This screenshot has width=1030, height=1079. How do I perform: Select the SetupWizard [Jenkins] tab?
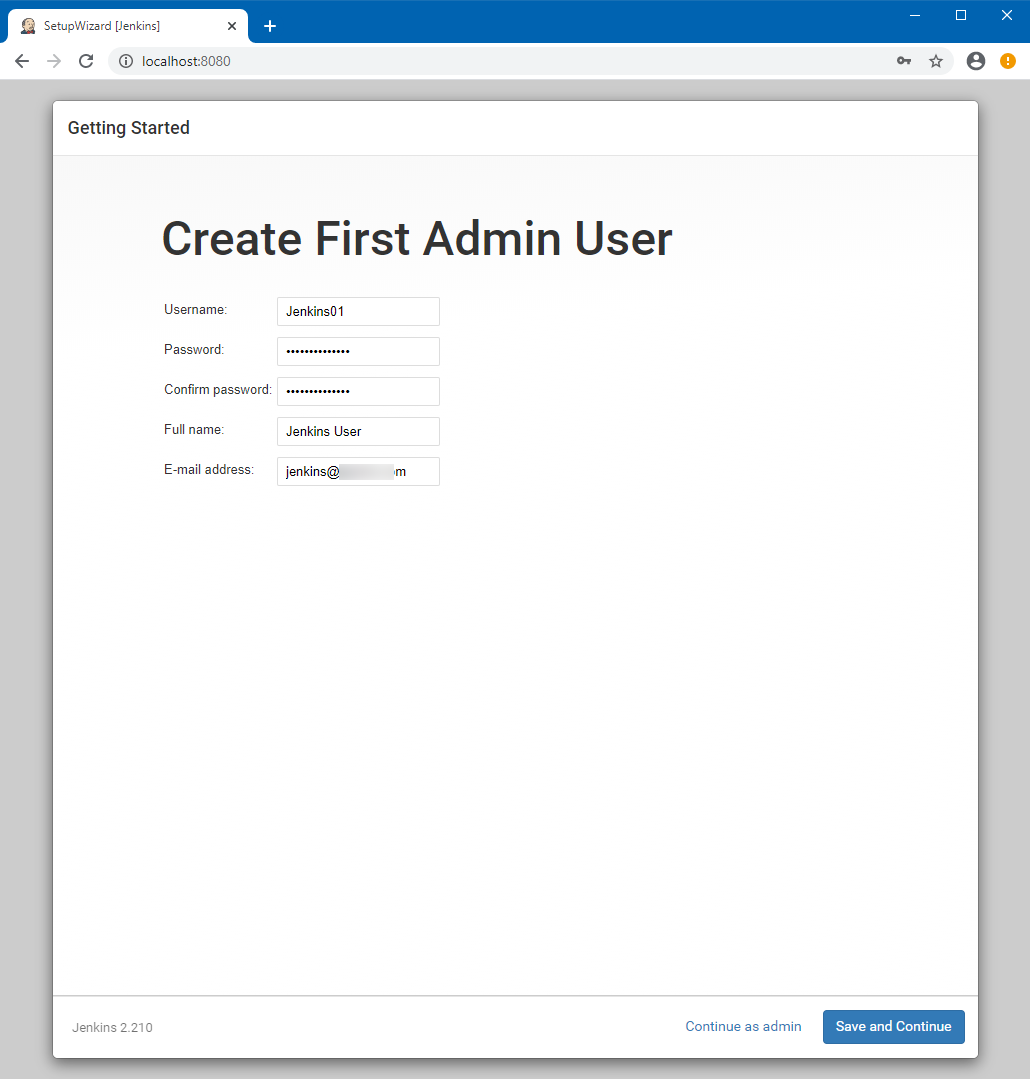coord(128,26)
